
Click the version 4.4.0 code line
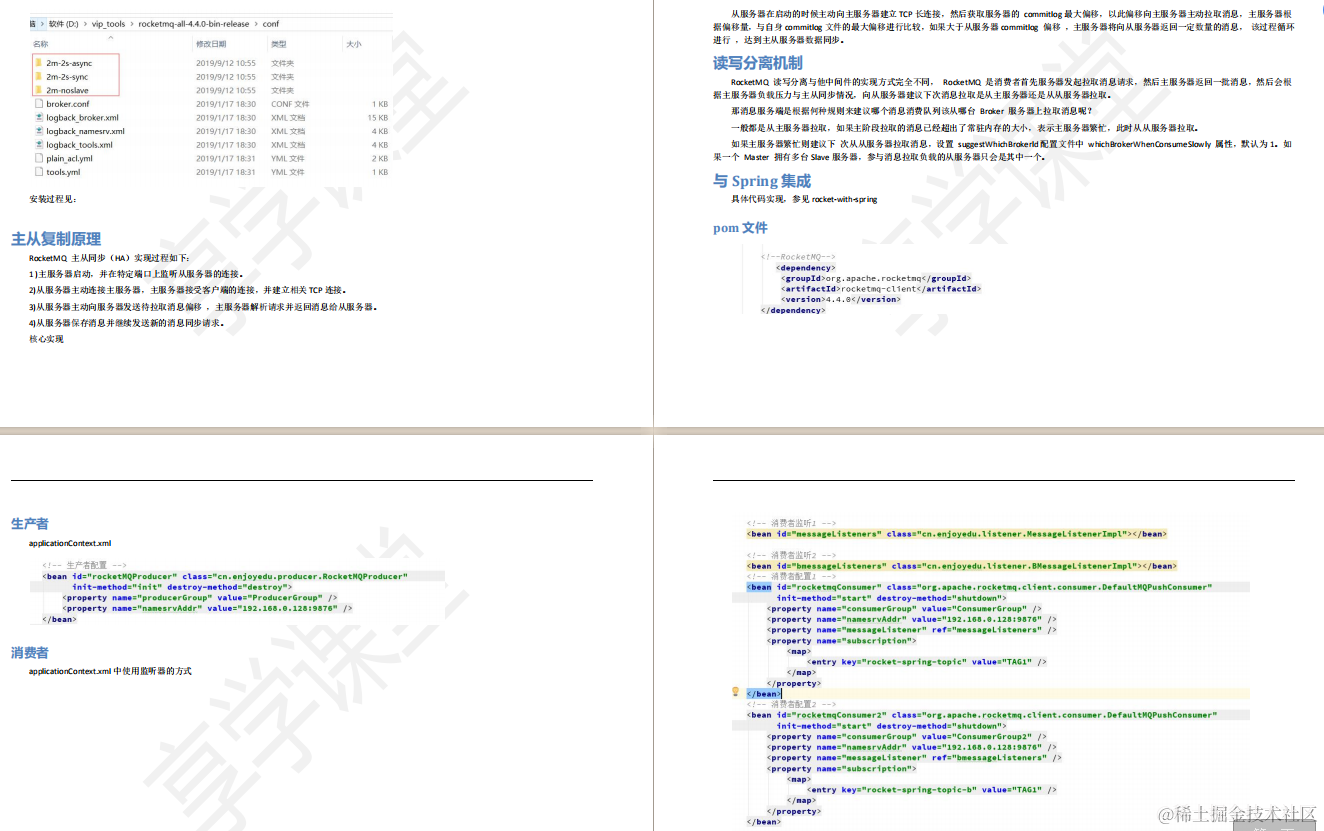[x=841, y=299]
